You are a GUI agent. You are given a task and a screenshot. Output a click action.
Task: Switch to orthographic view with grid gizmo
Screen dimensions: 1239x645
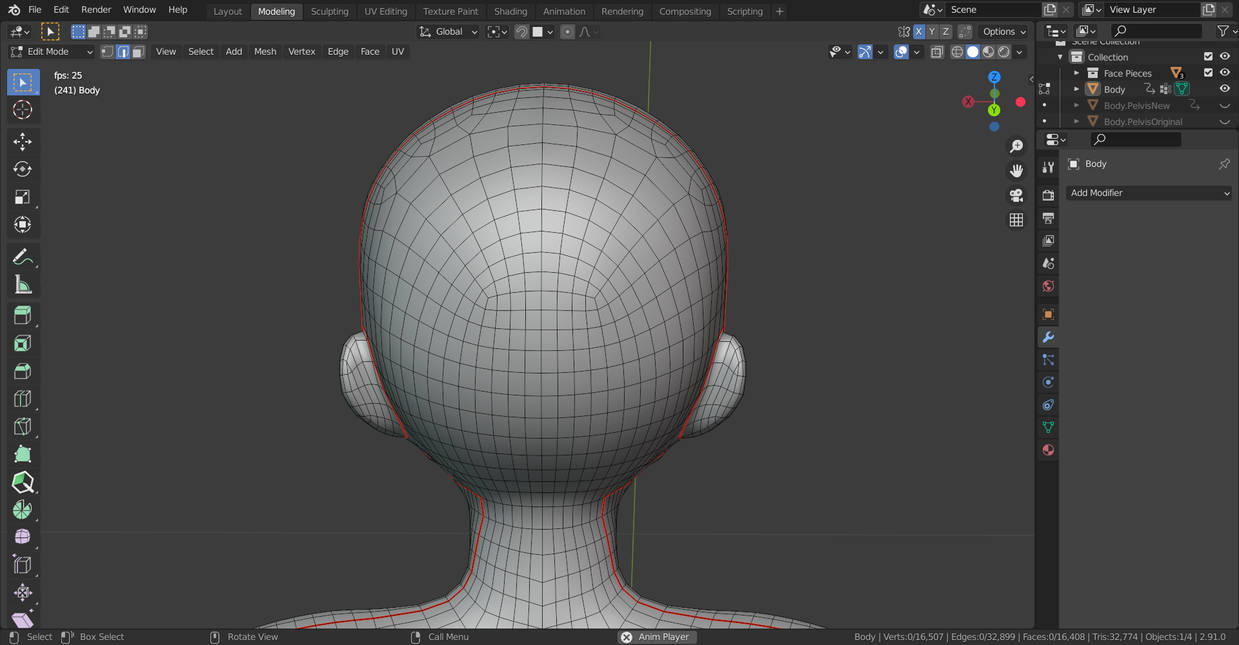pos(1016,220)
